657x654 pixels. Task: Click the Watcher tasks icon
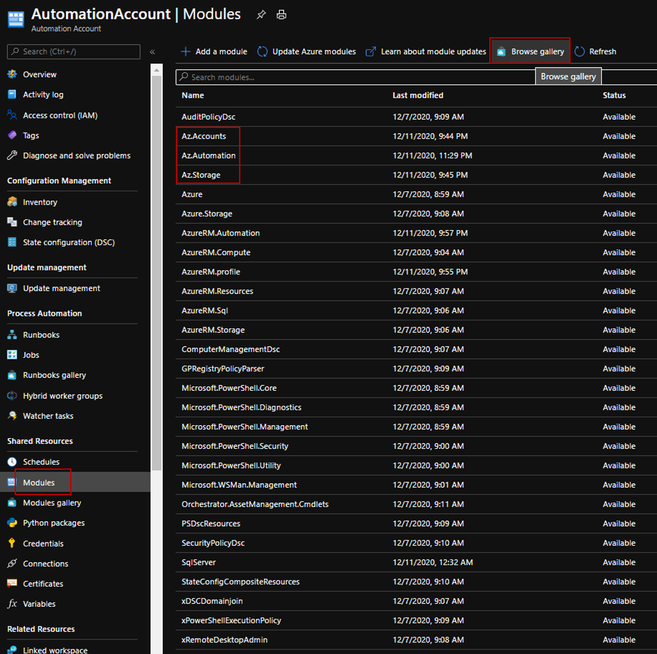12,416
